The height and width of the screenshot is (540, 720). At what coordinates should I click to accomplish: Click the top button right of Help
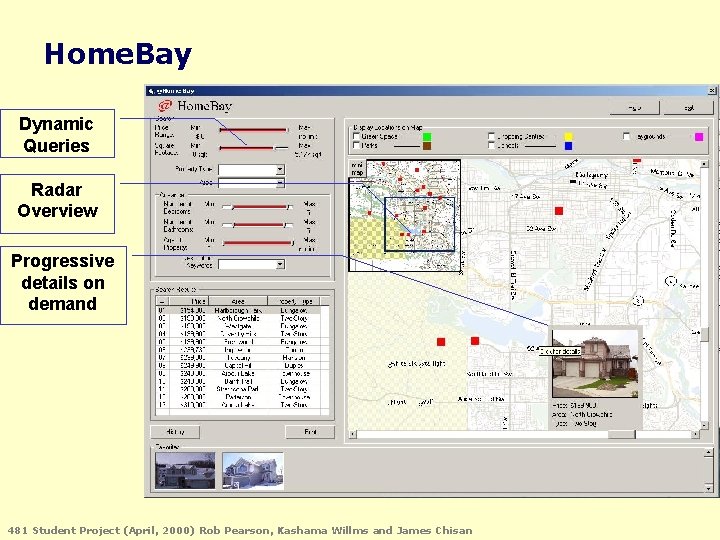tap(689, 108)
